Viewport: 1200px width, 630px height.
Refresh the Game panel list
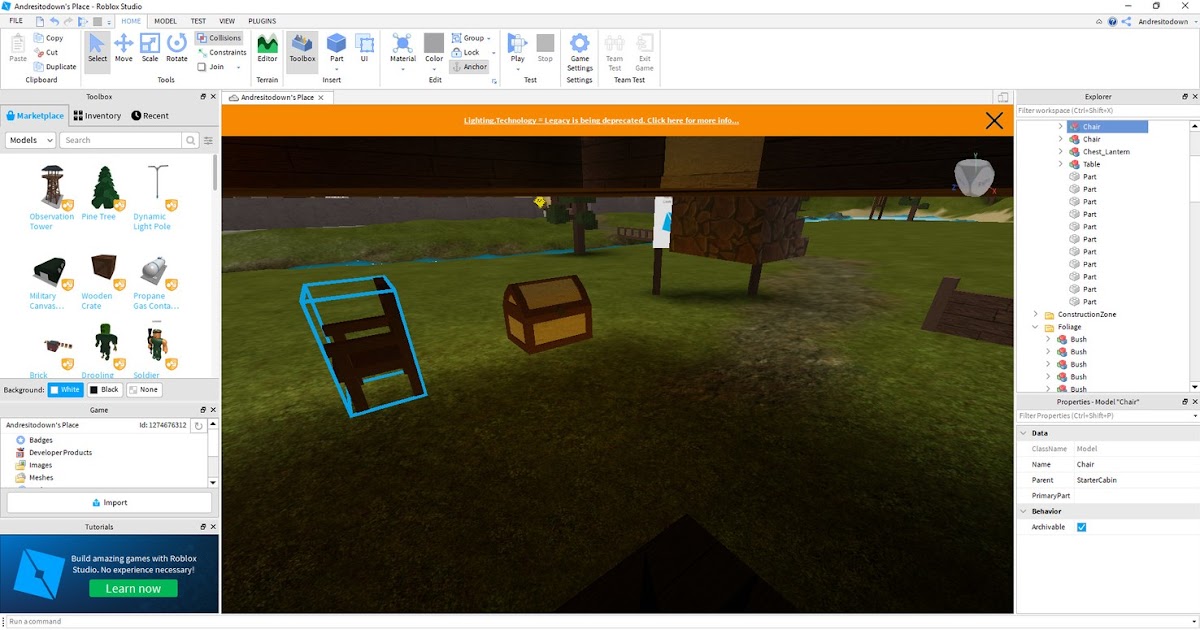click(x=199, y=425)
